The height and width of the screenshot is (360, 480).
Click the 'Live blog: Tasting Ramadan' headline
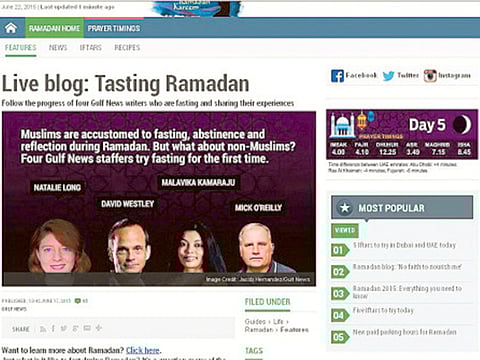click(x=125, y=83)
